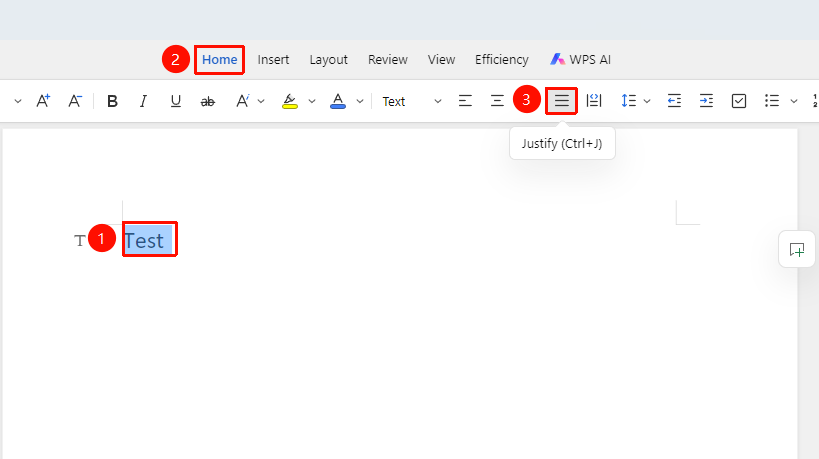Center align the text

(x=497, y=101)
